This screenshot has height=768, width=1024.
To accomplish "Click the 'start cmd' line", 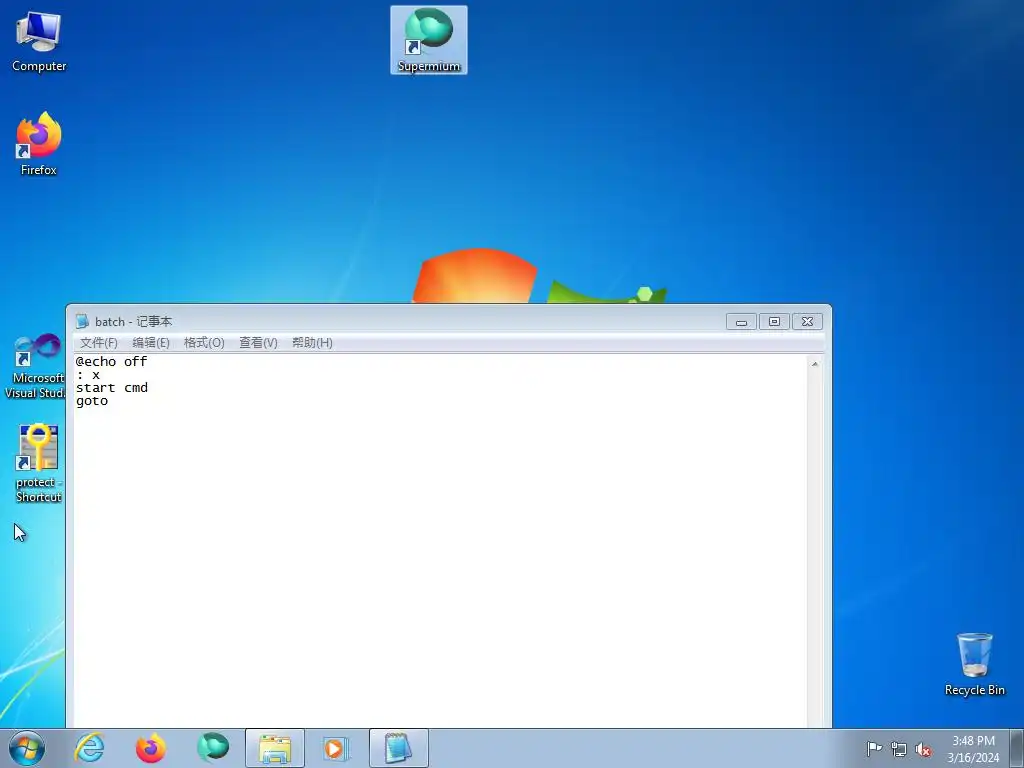I will click(112, 388).
